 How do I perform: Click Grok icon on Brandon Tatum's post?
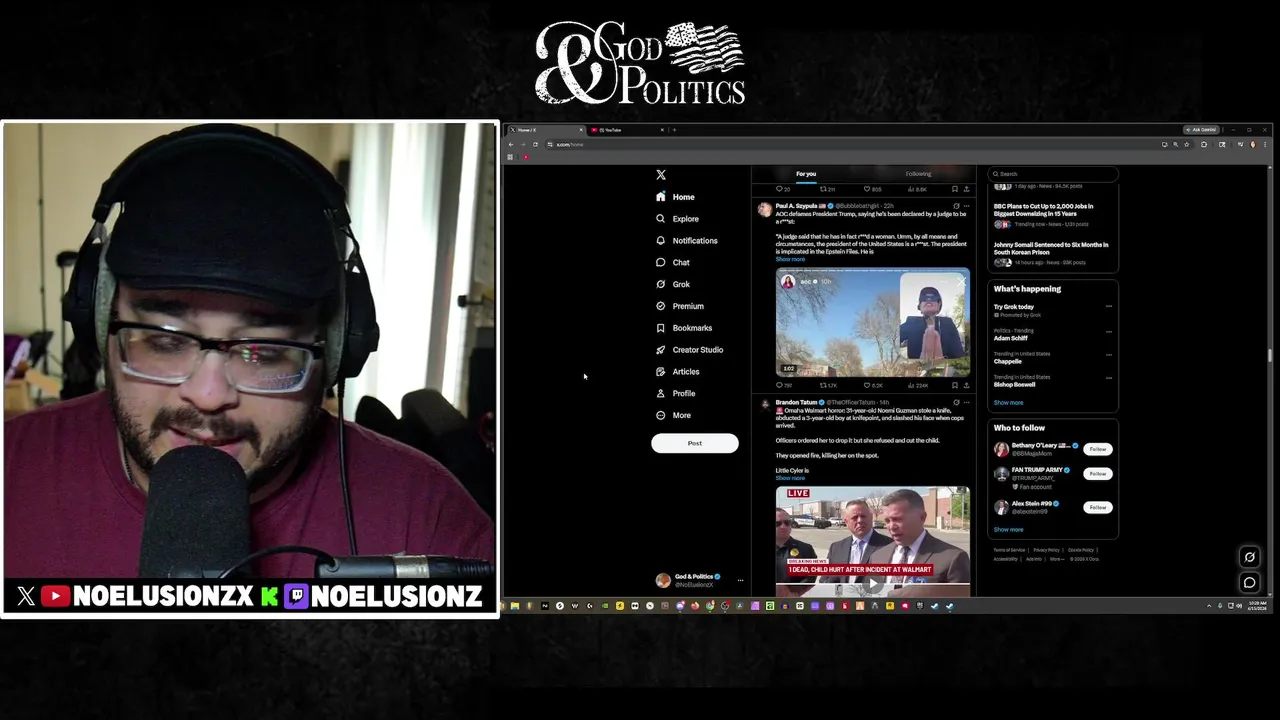point(956,402)
